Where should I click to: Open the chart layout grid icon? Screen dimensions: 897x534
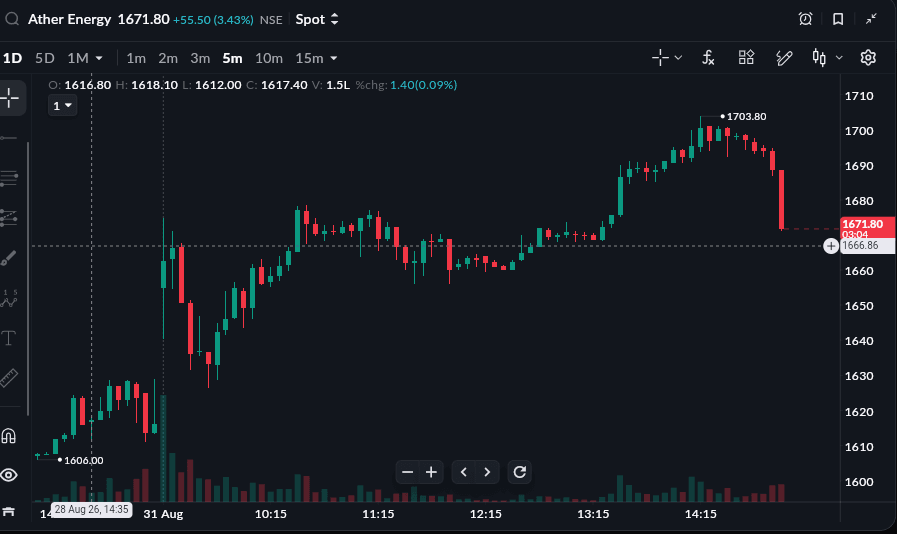coord(746,57)
